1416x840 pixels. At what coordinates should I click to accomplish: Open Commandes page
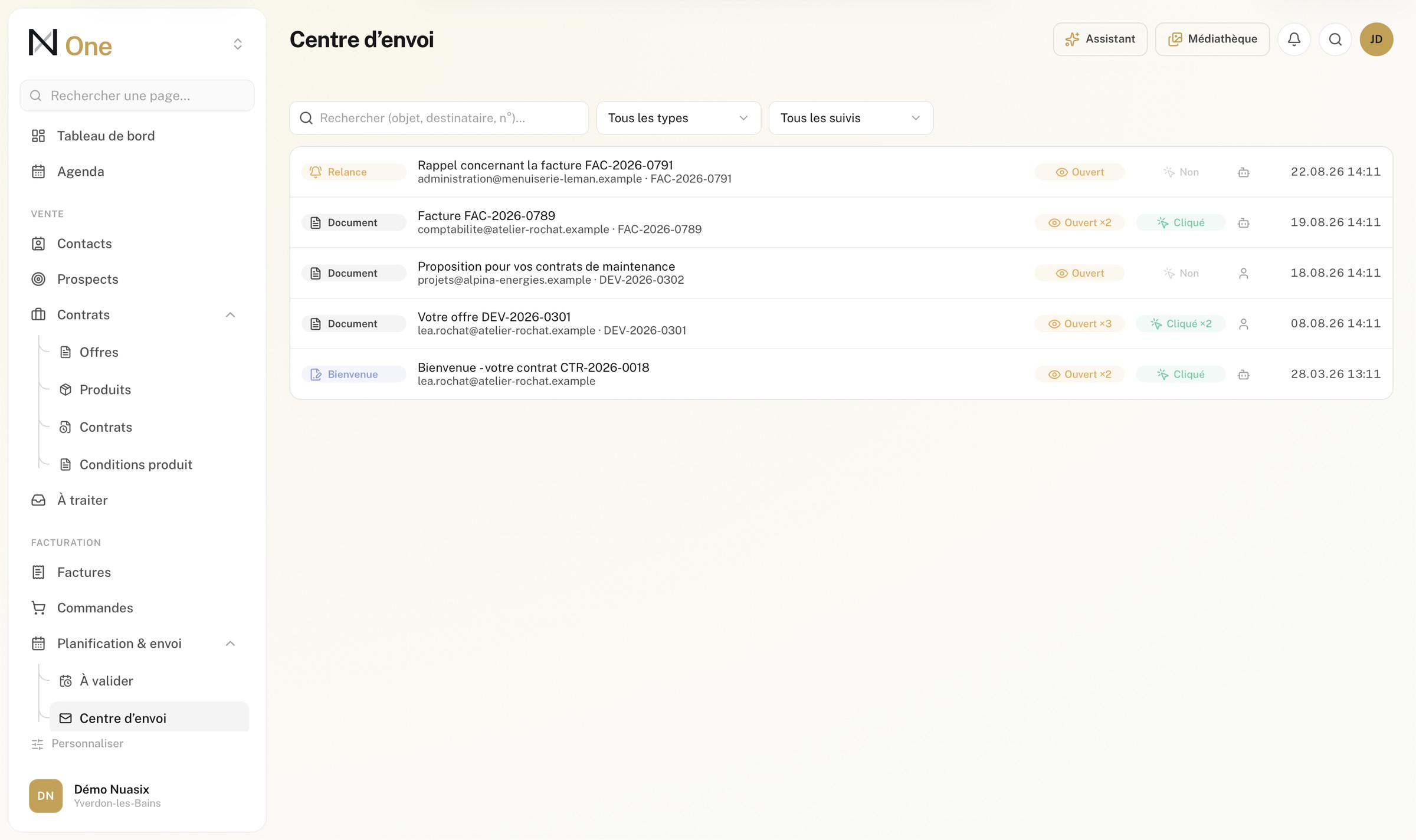click(137, 608)
